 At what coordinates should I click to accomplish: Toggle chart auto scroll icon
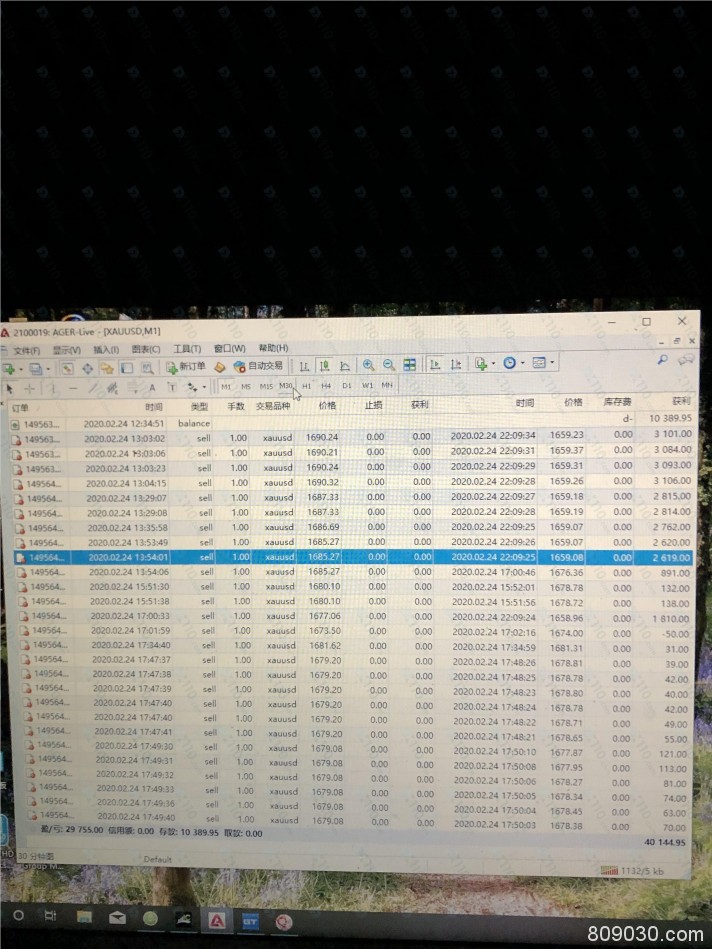435,364
